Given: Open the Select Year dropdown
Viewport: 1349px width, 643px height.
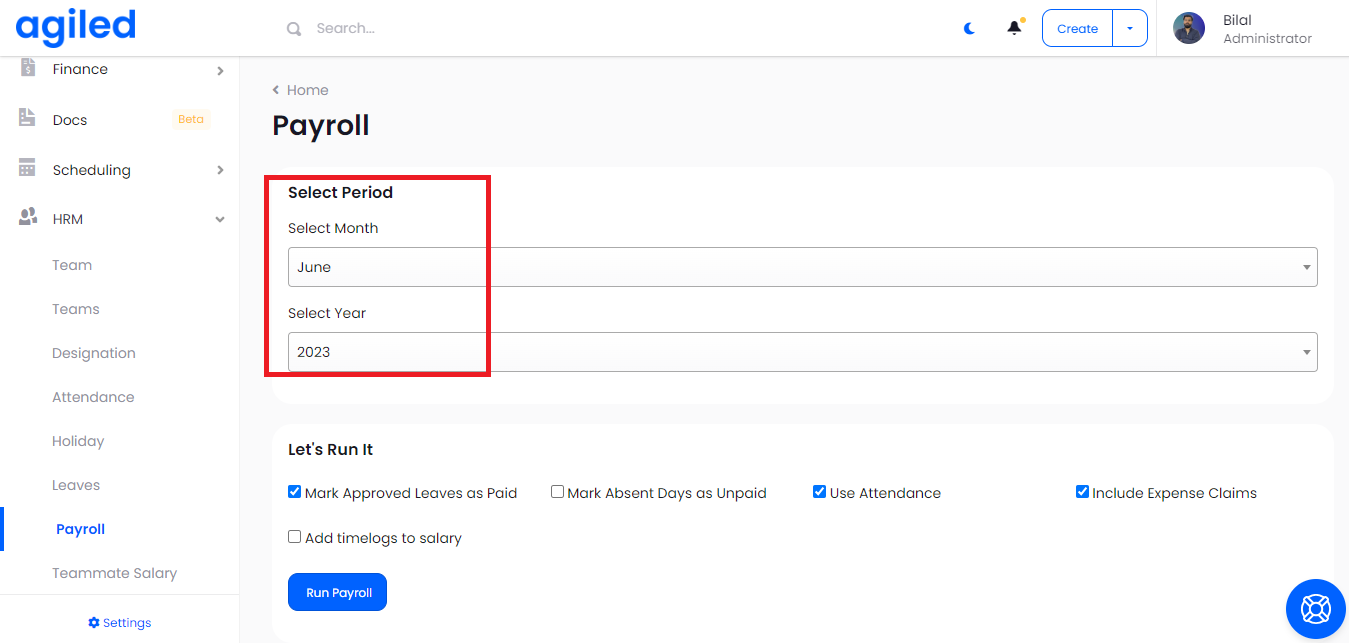Looking at the screenshot, I should pyautogui.click(x=802, y=352).
